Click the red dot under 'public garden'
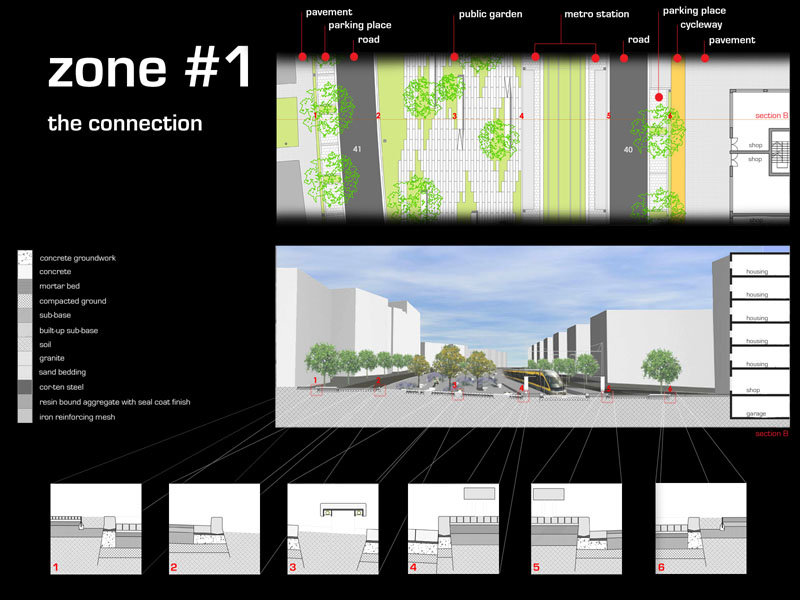Image resolution: width=800 pixels, height=600 pixels. [455, 57]
